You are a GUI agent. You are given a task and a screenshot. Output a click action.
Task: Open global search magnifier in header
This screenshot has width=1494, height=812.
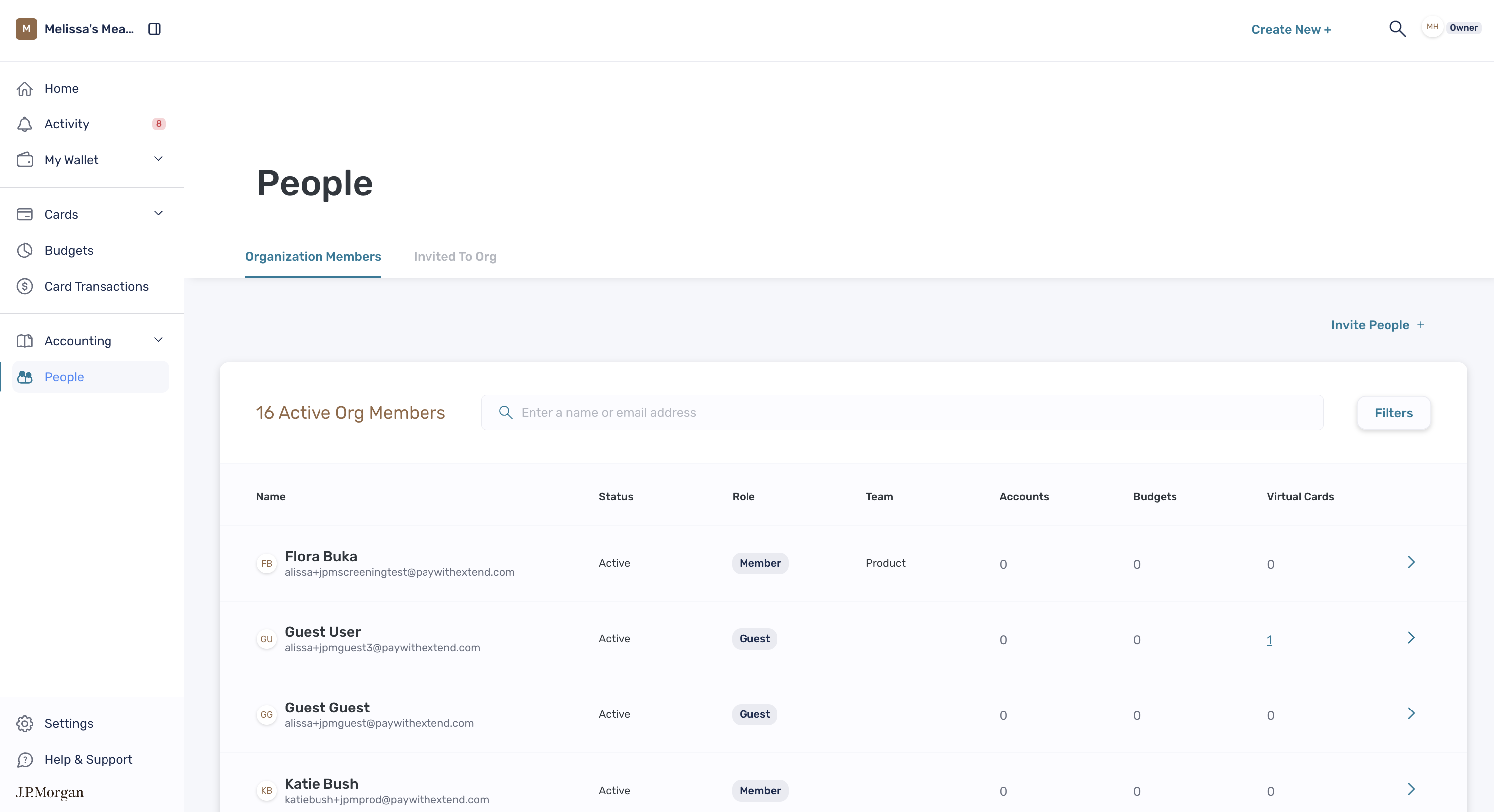click(x=1397, y=28)
